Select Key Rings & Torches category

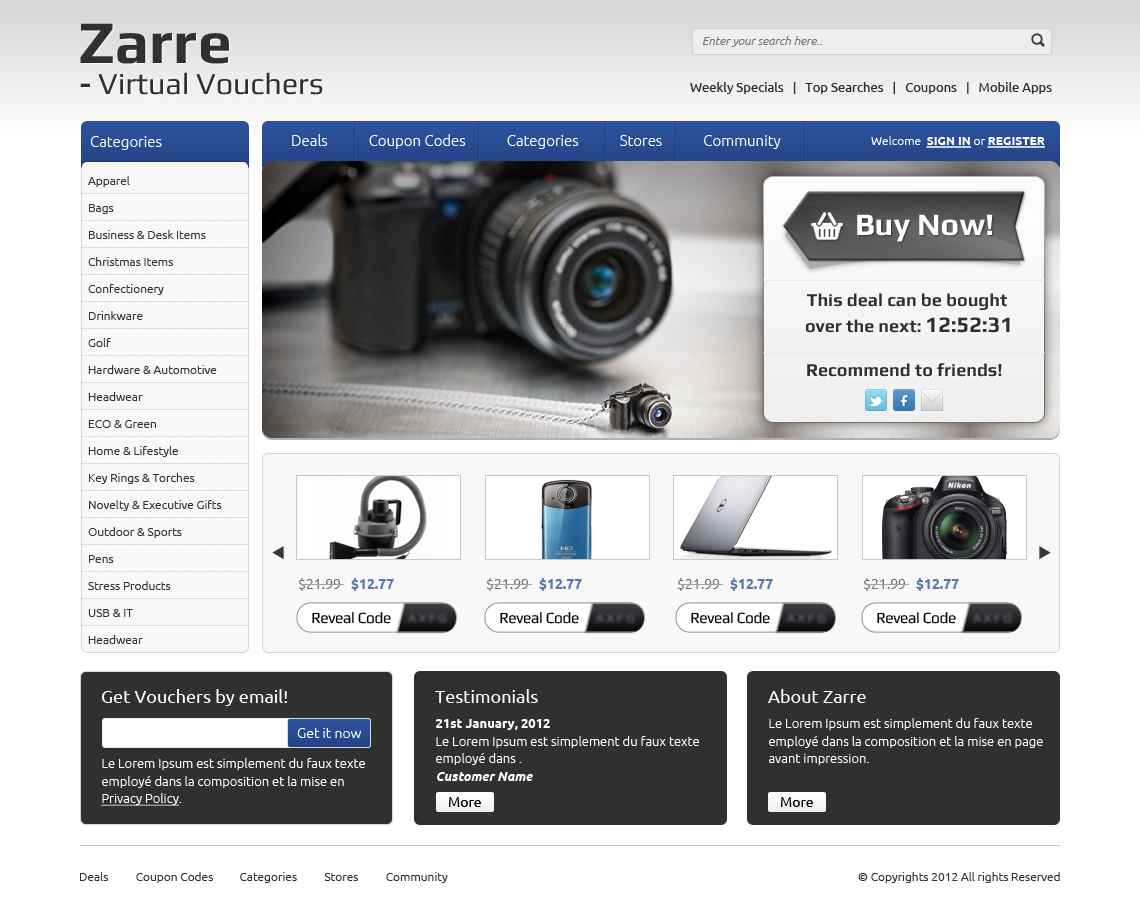tap(164, 478)
